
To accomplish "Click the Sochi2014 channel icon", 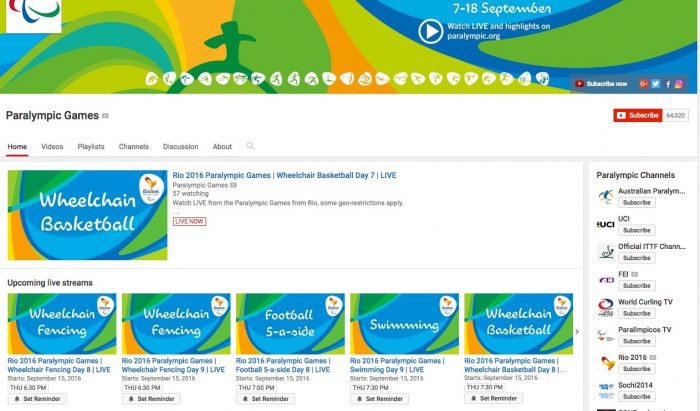I will point(606,390).
